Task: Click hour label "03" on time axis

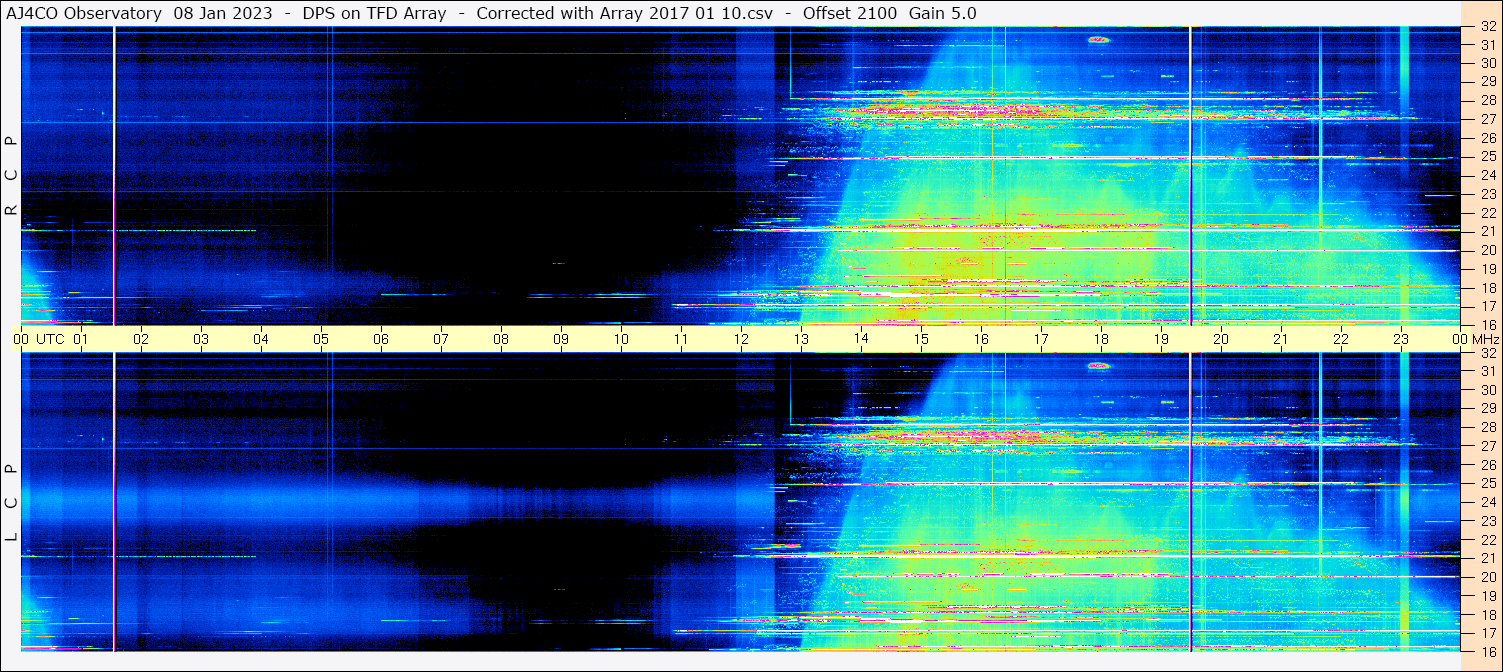Action: click(201, 339)
